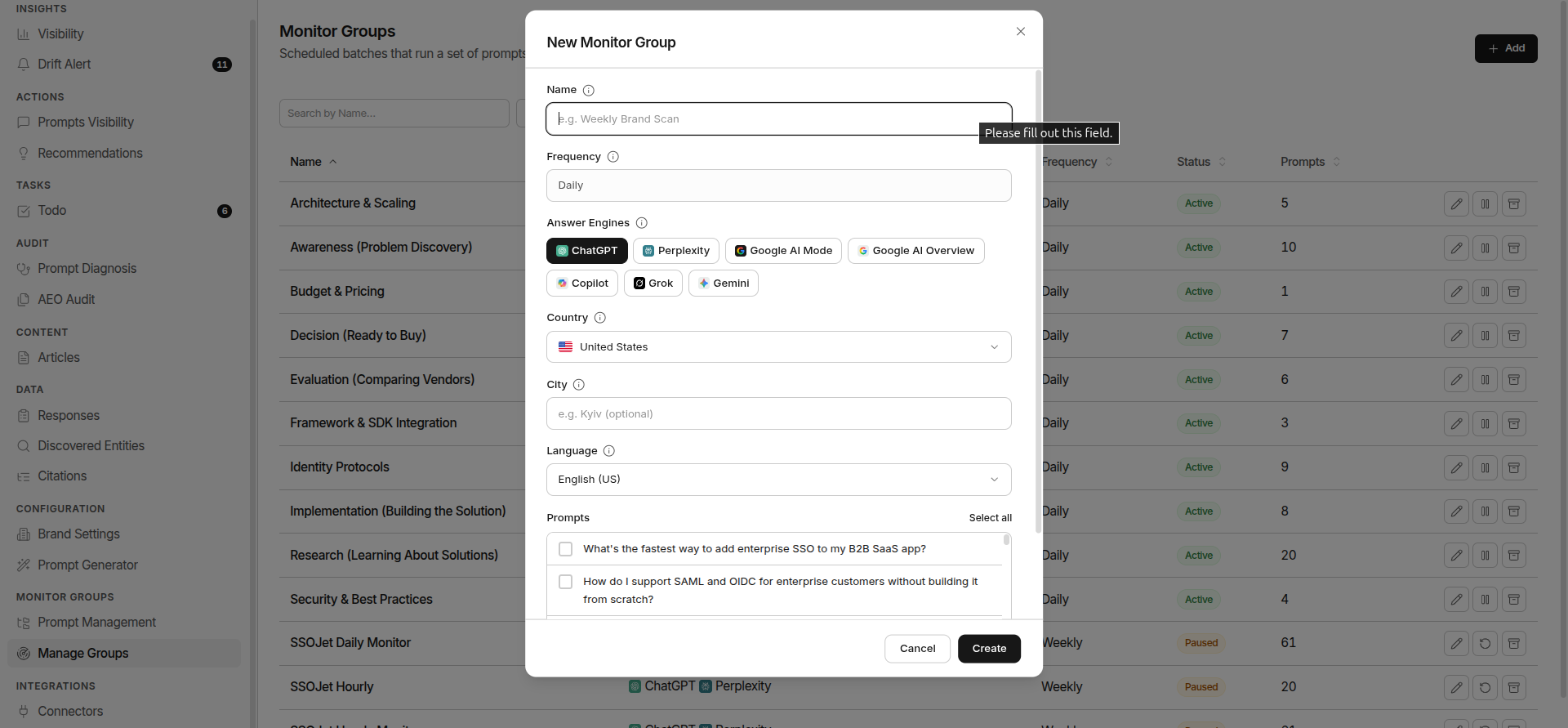1568x728 pixels.
Task: Open Citations in the sidebar
Action: pos(62,476)
